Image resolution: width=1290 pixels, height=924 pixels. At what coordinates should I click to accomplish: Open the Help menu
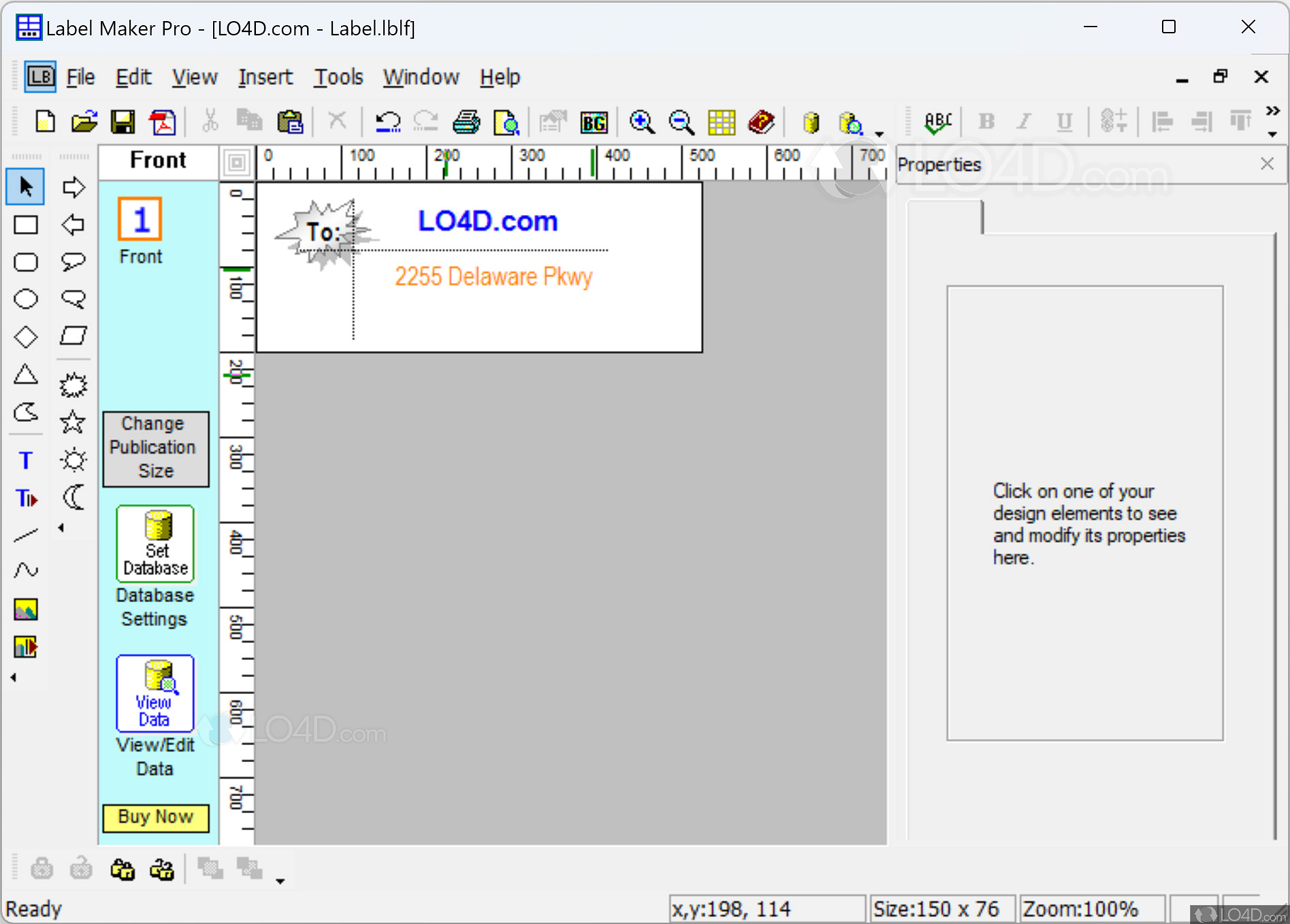500,77
